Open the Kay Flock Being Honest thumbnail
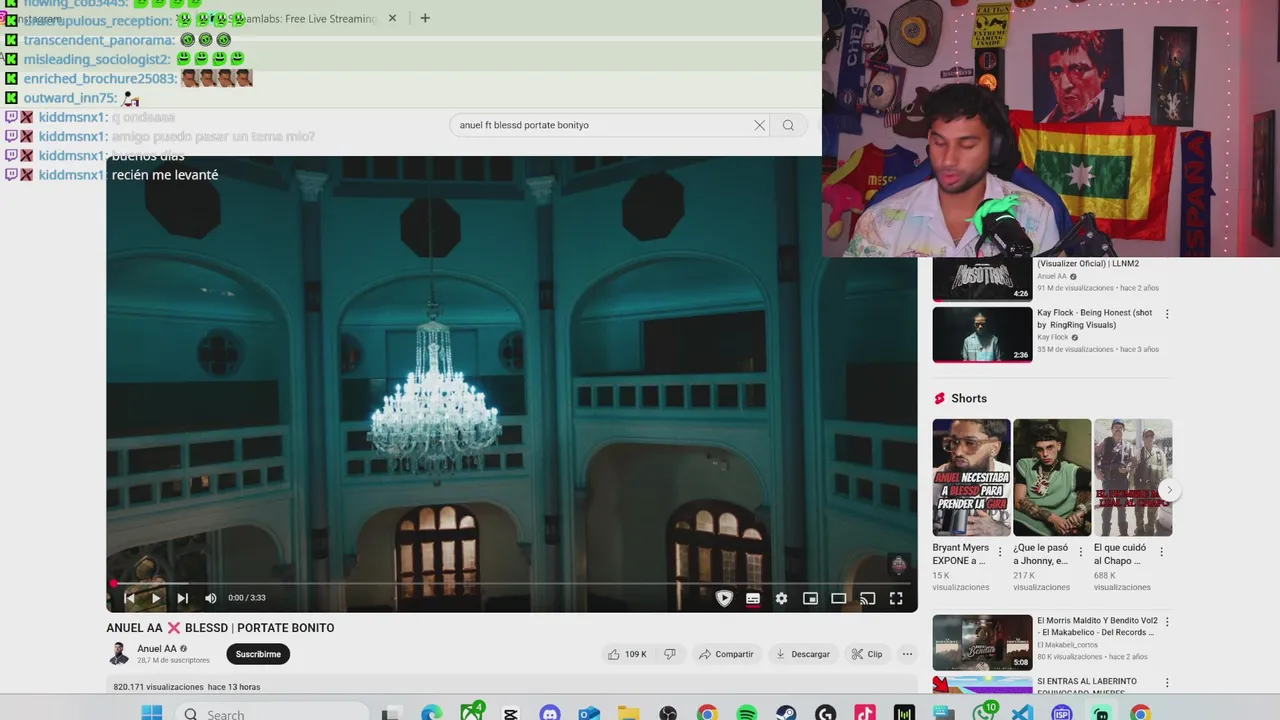Viewport: 1280px width, 720px height. 982,334
